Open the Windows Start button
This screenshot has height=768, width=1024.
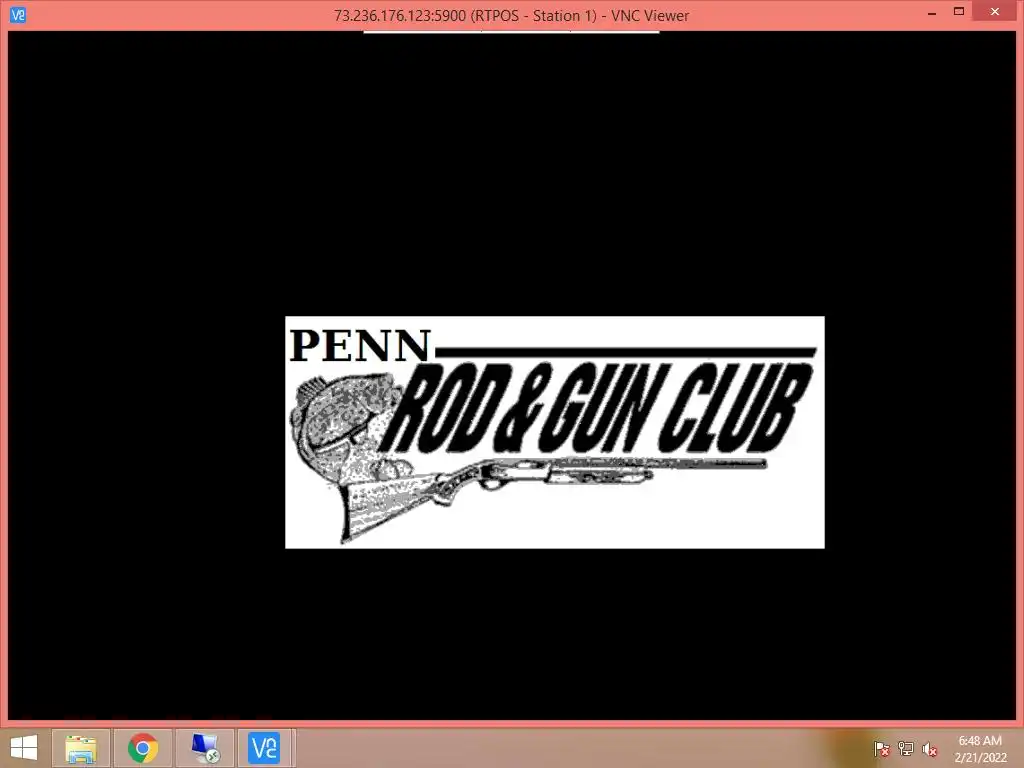pyautogui.click(x=24, y=748)
